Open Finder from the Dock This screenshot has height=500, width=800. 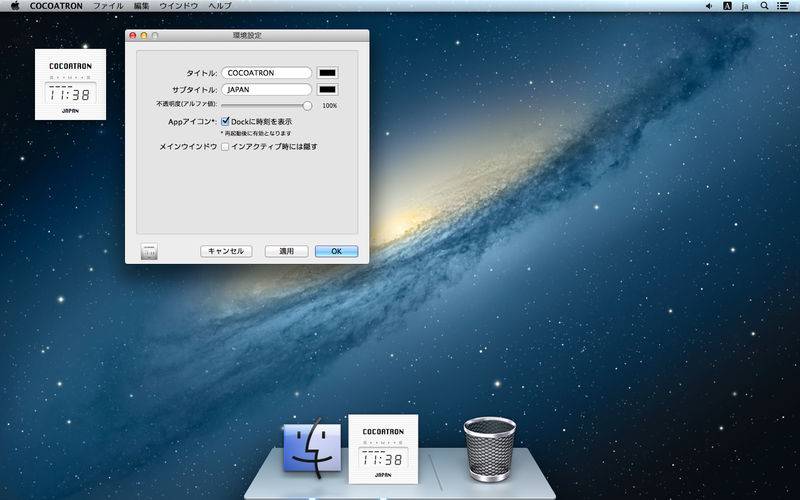[x=312, y=447]
